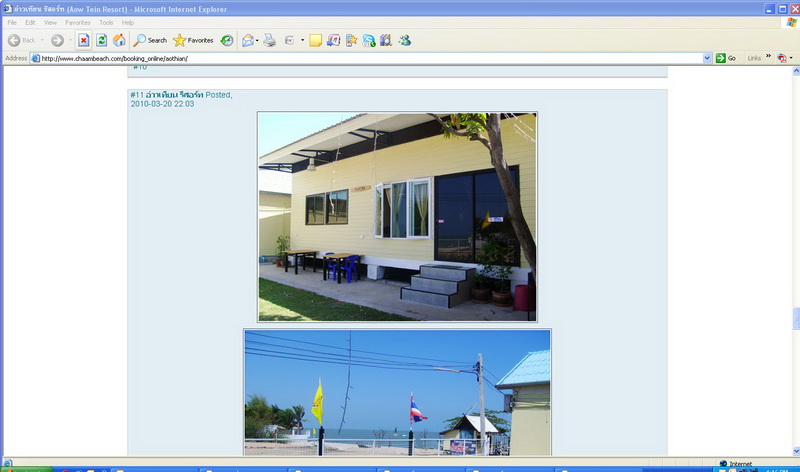Click the Forward navigation arrow
Viewport: 800px width, 472px height.
pyautogui.click(x=57, y=40)
